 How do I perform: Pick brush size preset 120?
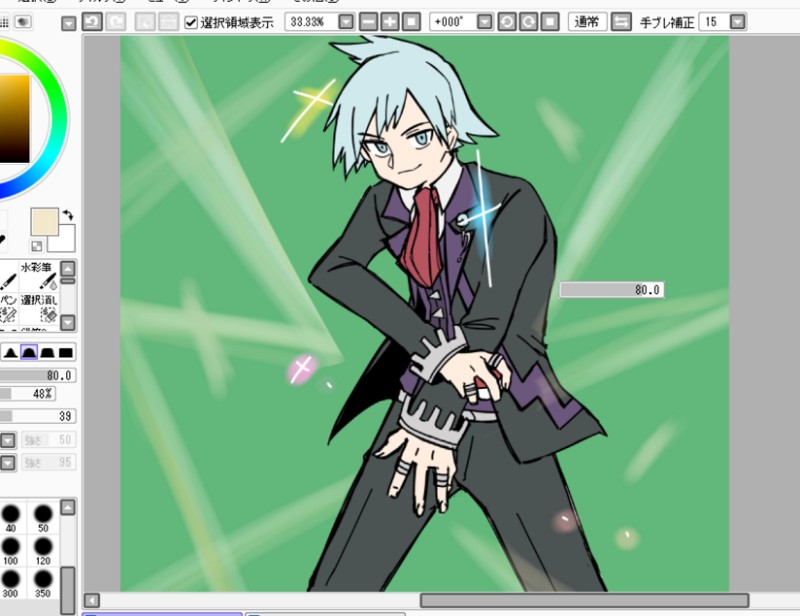(43, 550)
